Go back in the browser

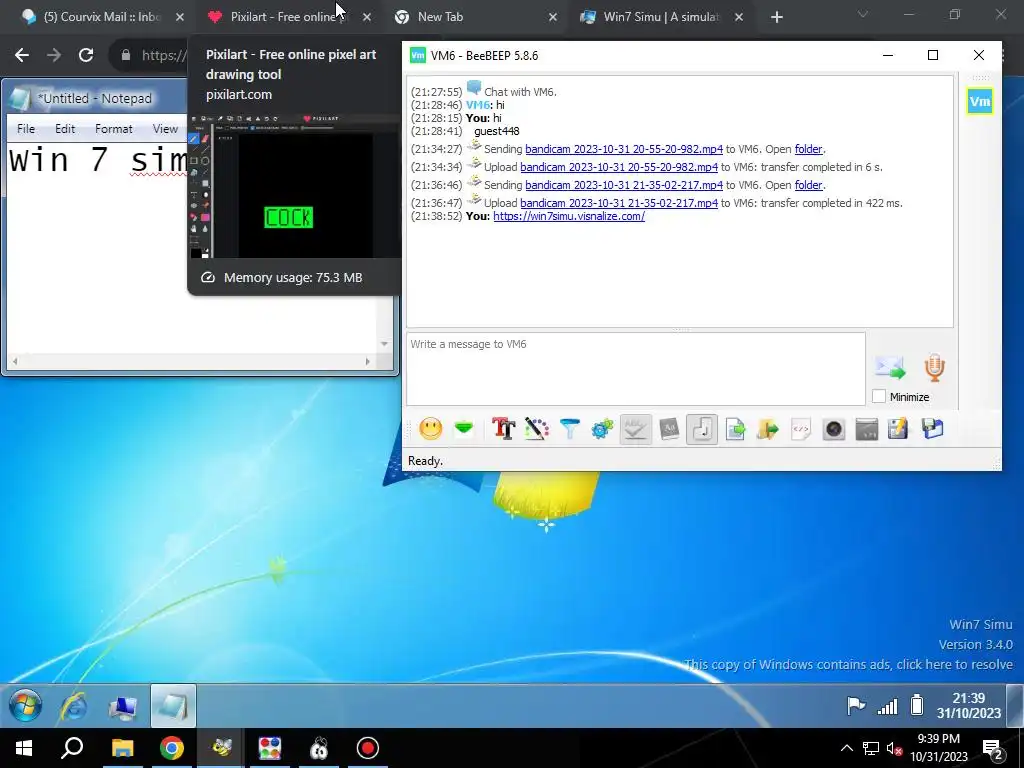[x=22, y=55]
